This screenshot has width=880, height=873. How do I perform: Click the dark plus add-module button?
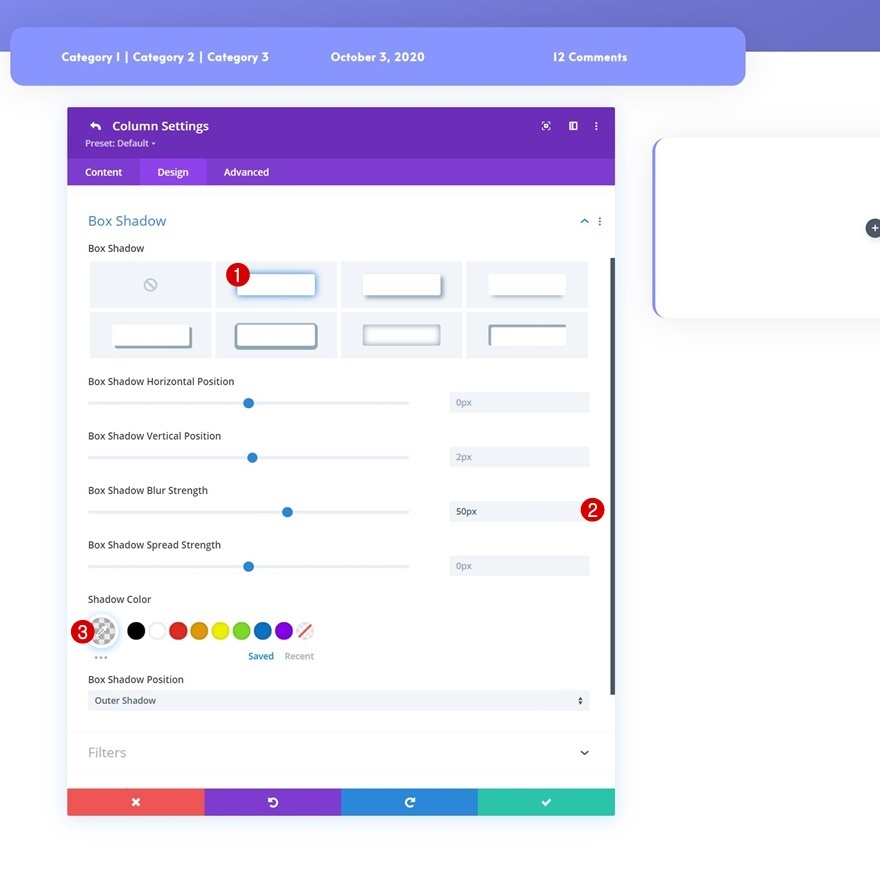click(x=873, y=228)
